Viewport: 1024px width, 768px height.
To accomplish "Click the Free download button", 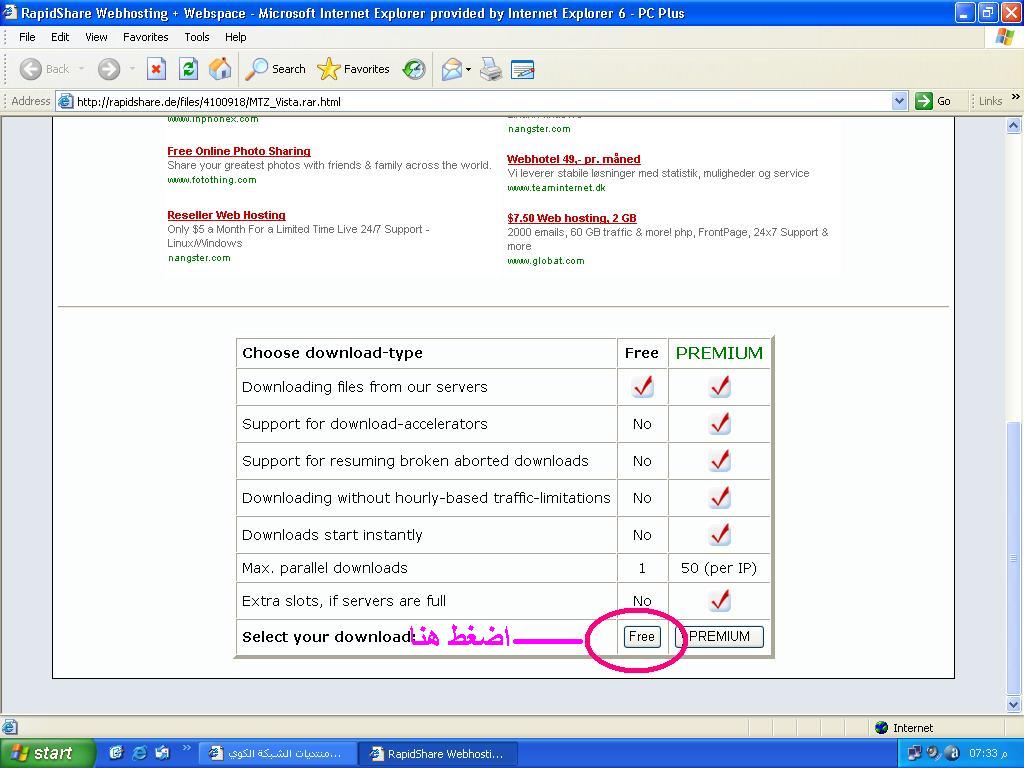I will click(x=642, y=637).
